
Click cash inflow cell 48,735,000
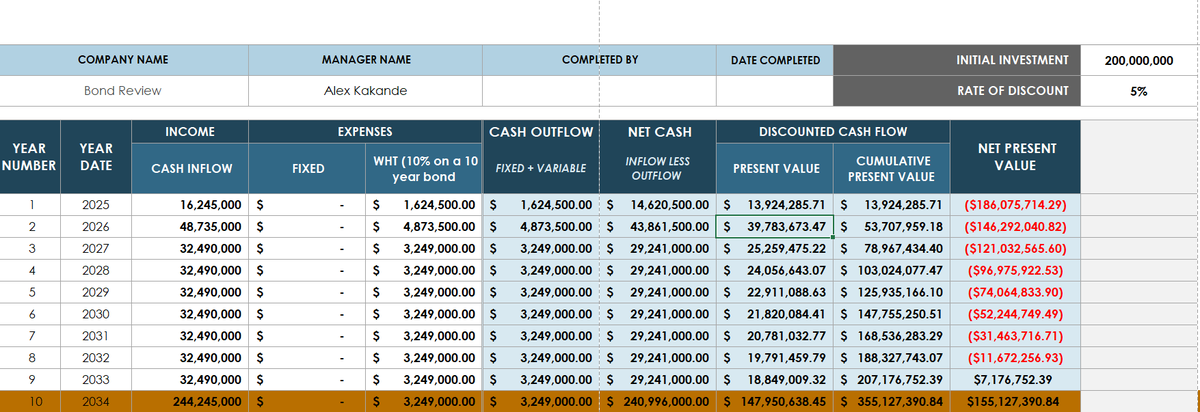click(x=189, y=226)
